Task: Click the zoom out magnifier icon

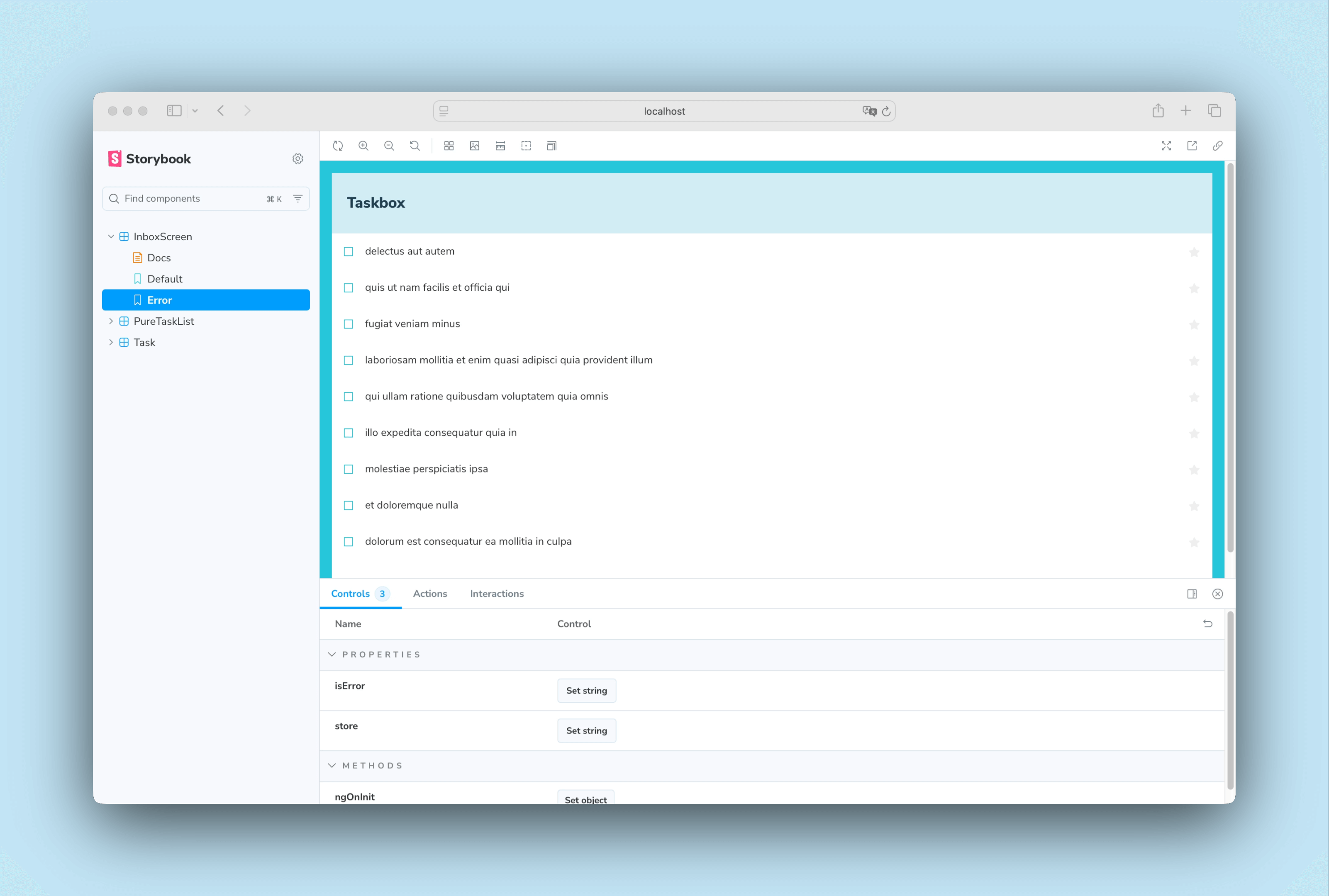Action: click(x=389, y=146)
